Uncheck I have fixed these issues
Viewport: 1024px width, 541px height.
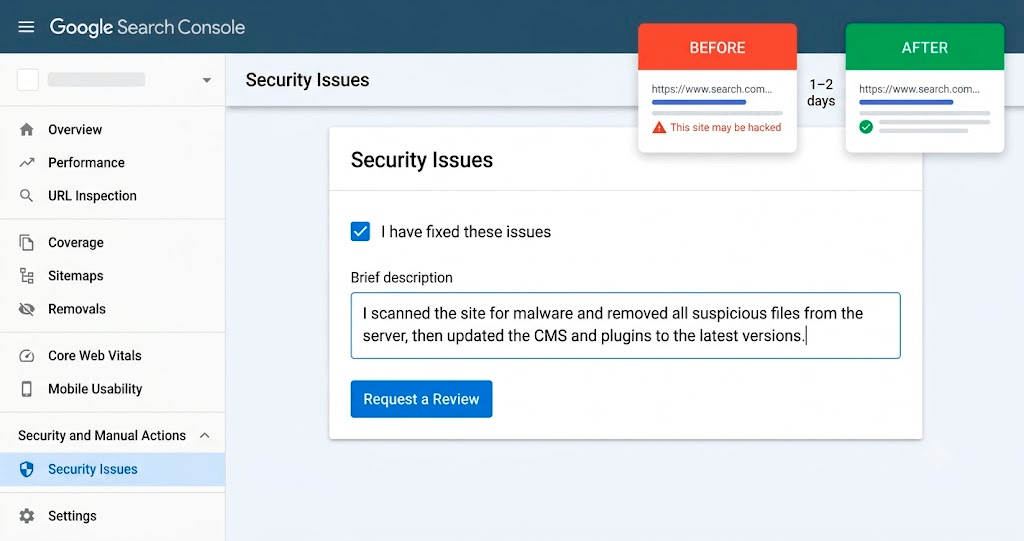(x=360, y=231)
